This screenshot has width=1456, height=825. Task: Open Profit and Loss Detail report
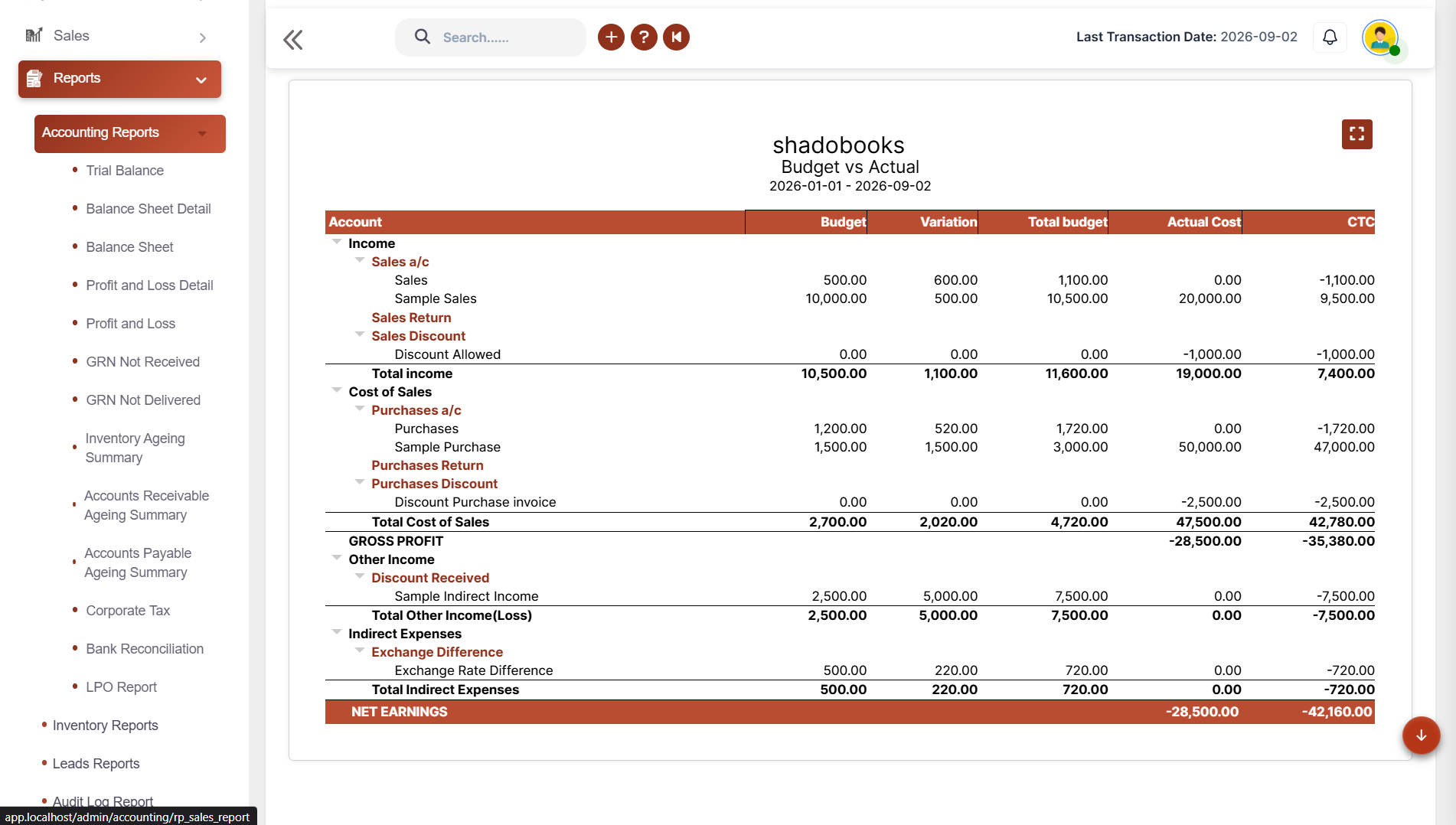pyautogui.click(x=149, y=285)
